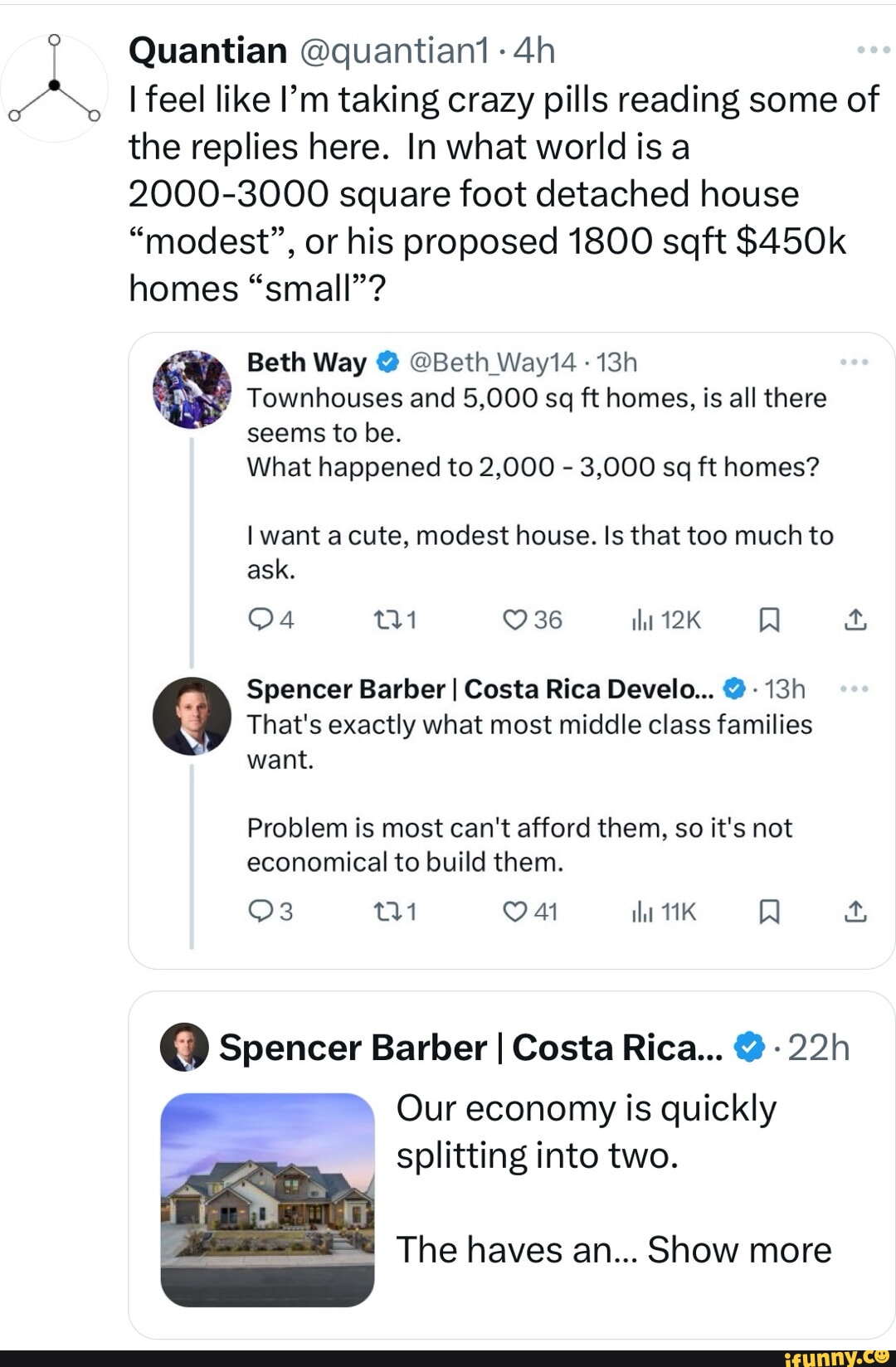
Task: Open Beth Way's profile picture
Action: pyautogui.click(x=192, y=388)
